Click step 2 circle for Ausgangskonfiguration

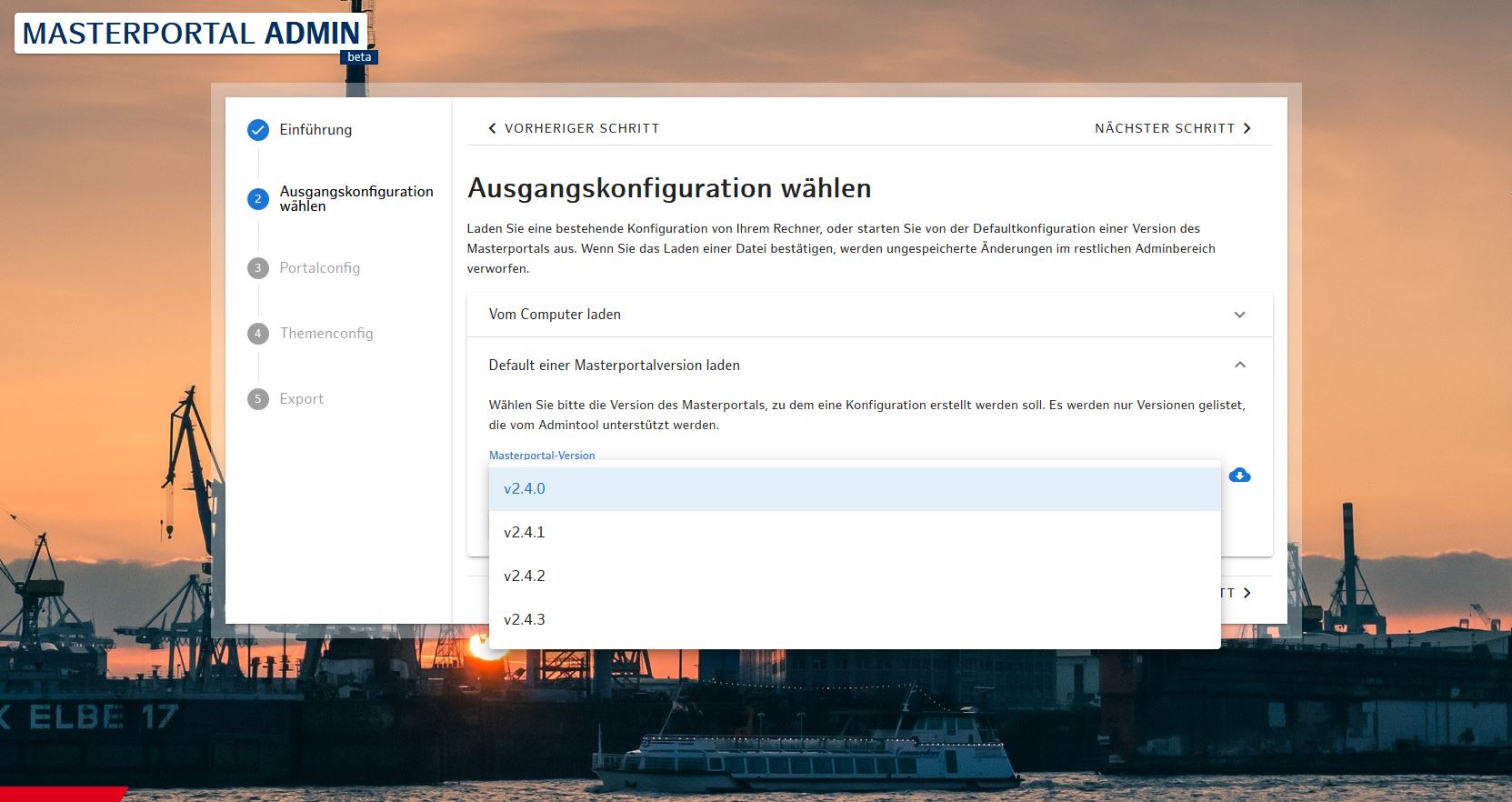point(258,199)
